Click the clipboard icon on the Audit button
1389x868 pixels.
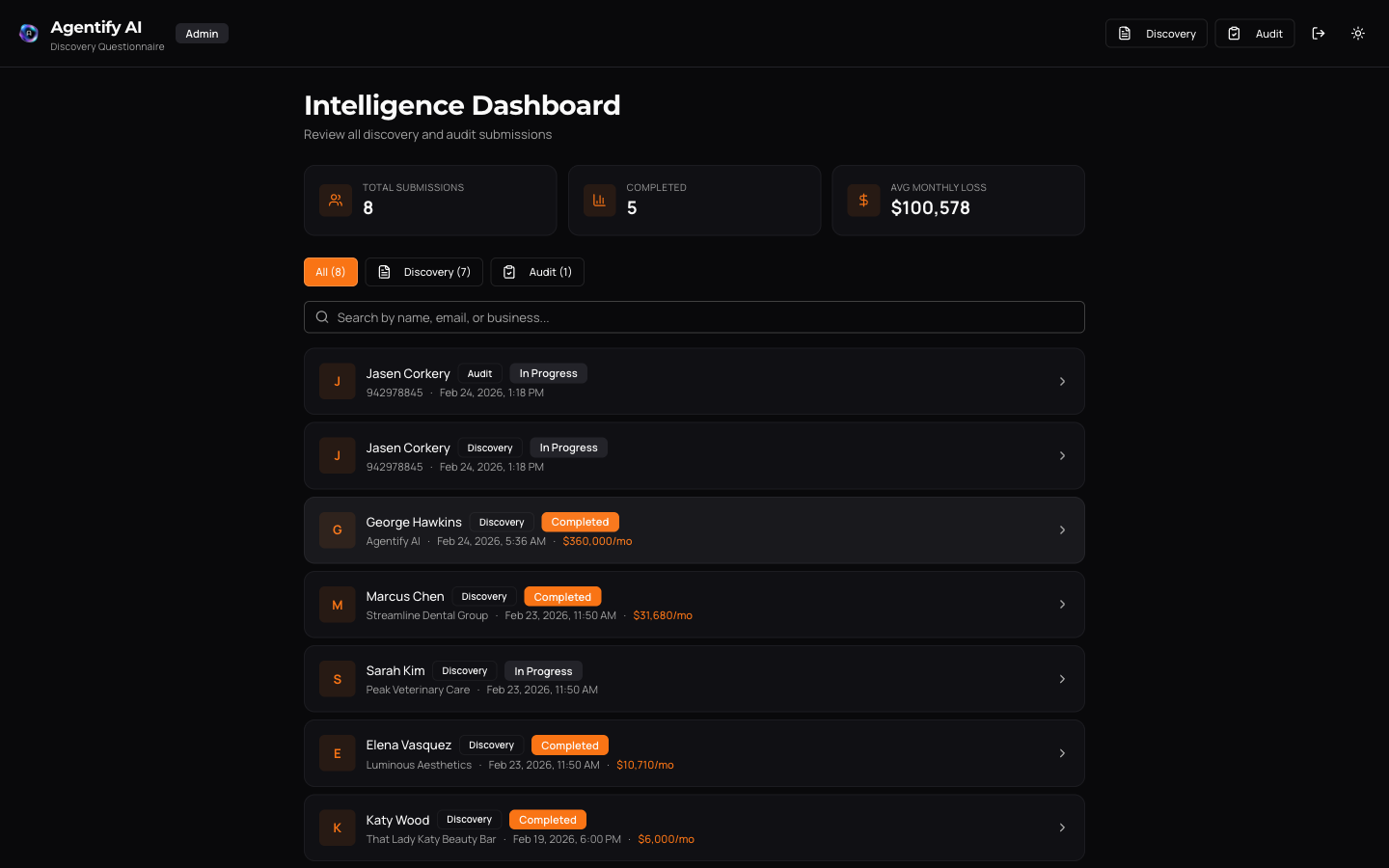(1234, 33)
